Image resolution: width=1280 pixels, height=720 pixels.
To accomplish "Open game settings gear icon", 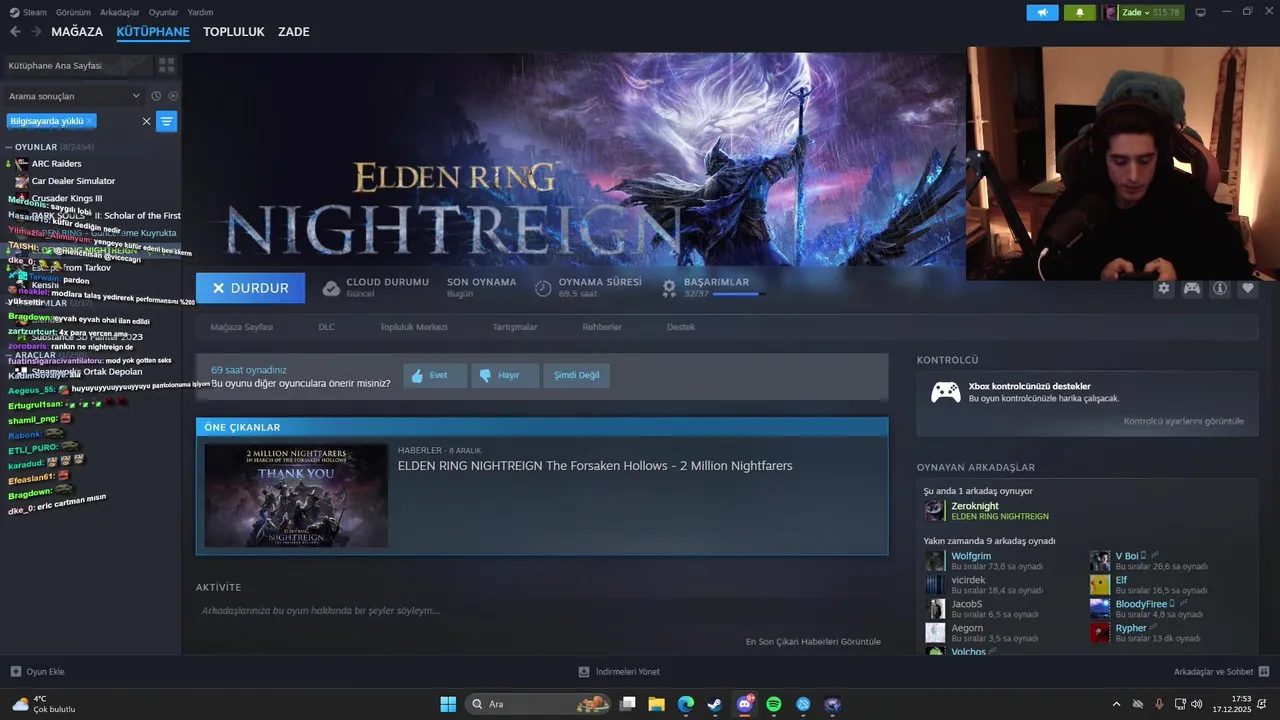I will 1163,288.
